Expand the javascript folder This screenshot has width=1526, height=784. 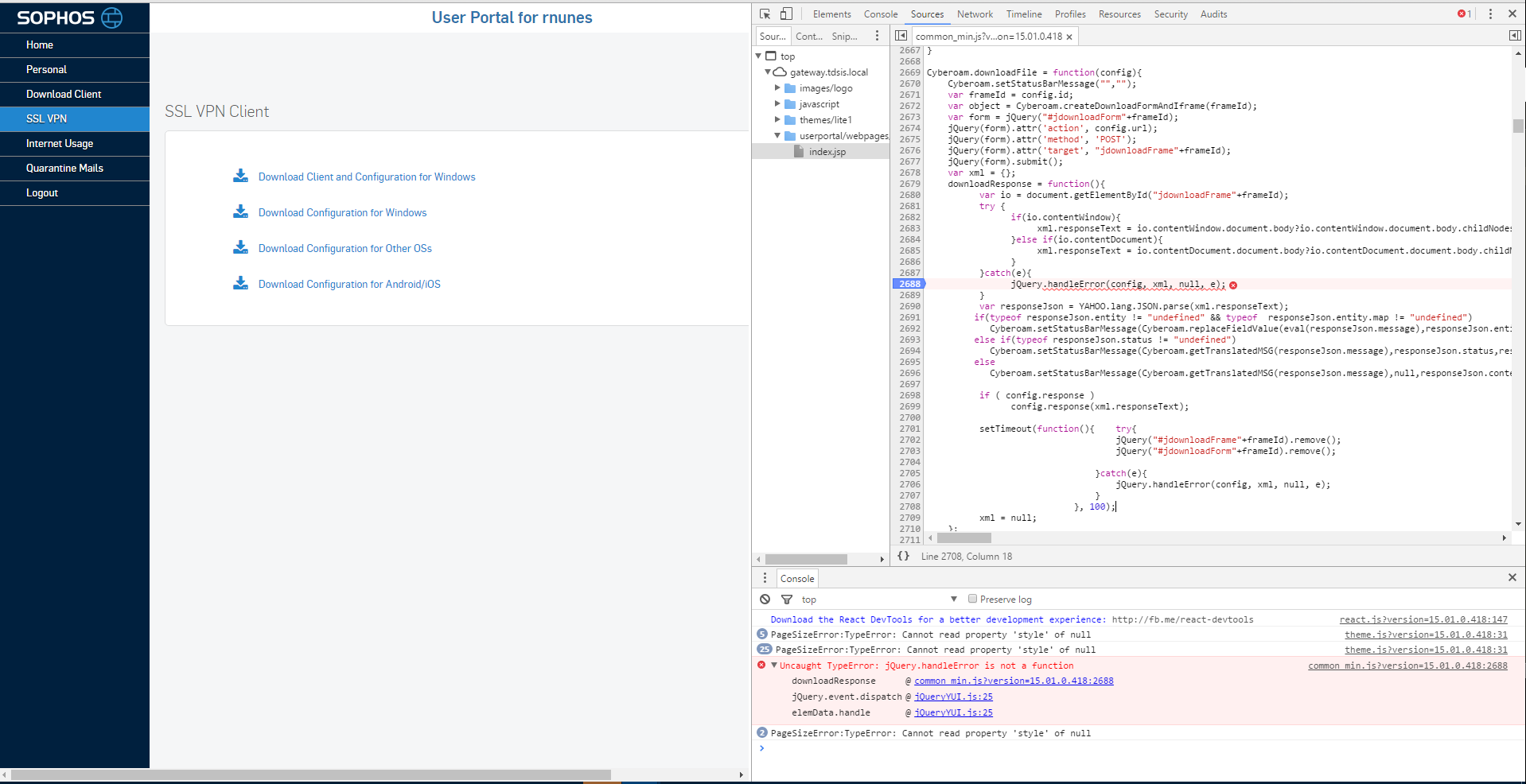pos(777,103)
